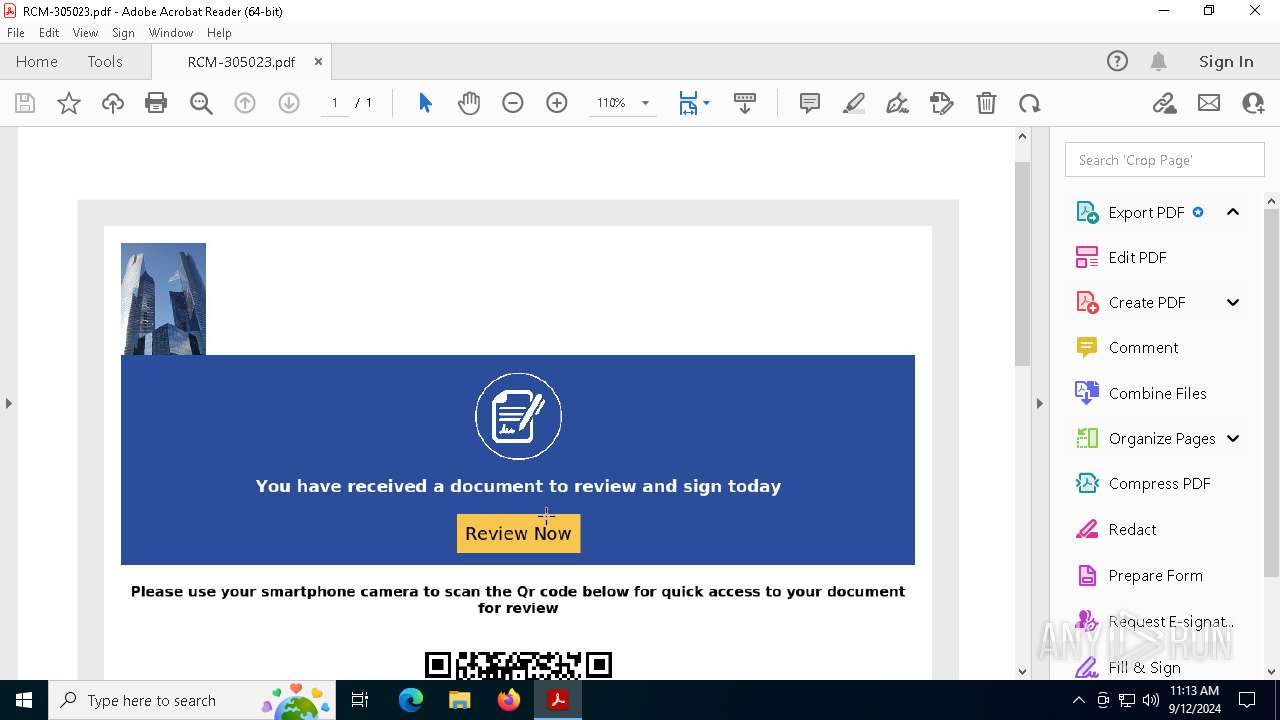
Task: Click the Review Now button
Action: pyautogui.click(x=518, y=533)
